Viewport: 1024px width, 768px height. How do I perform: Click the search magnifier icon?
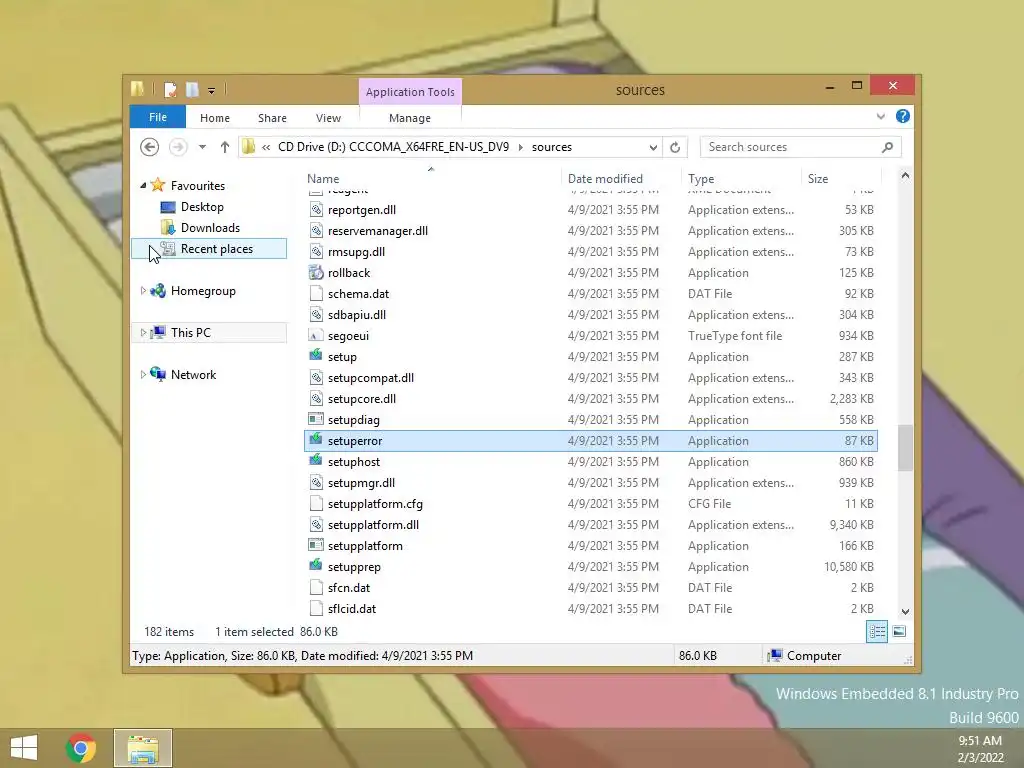(x=888, y=147)
